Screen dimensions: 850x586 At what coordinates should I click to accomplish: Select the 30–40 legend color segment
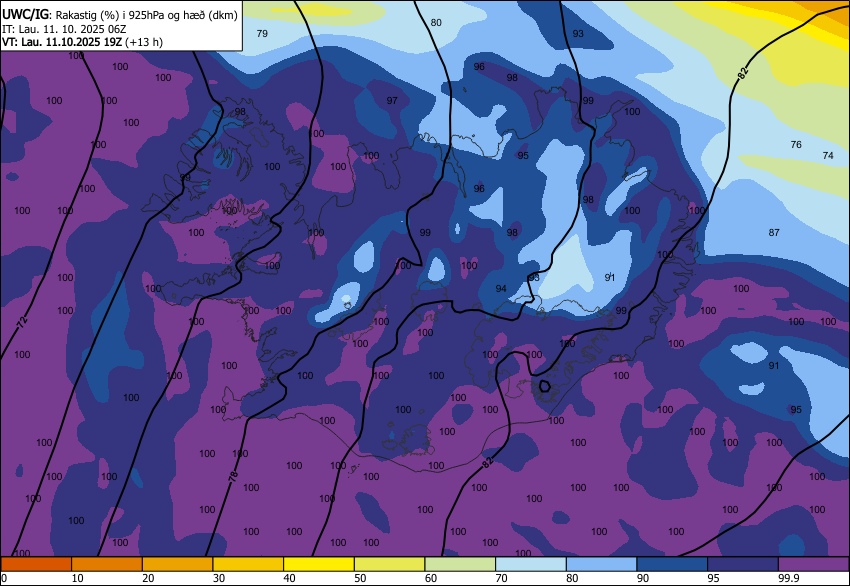tap(248, 564)
